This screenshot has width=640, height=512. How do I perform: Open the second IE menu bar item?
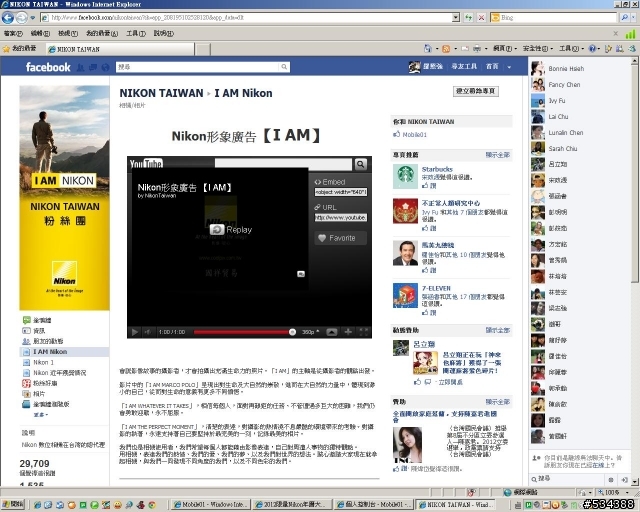(x=40, y=33)
